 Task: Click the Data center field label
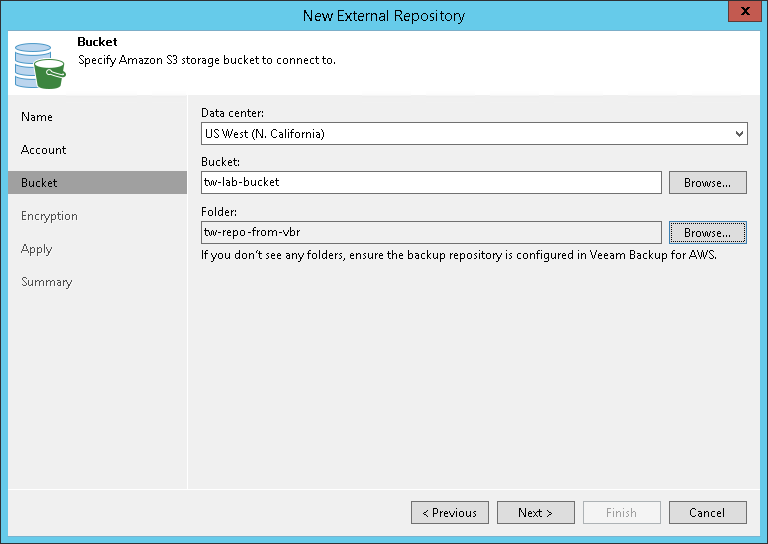coord(232,112)
